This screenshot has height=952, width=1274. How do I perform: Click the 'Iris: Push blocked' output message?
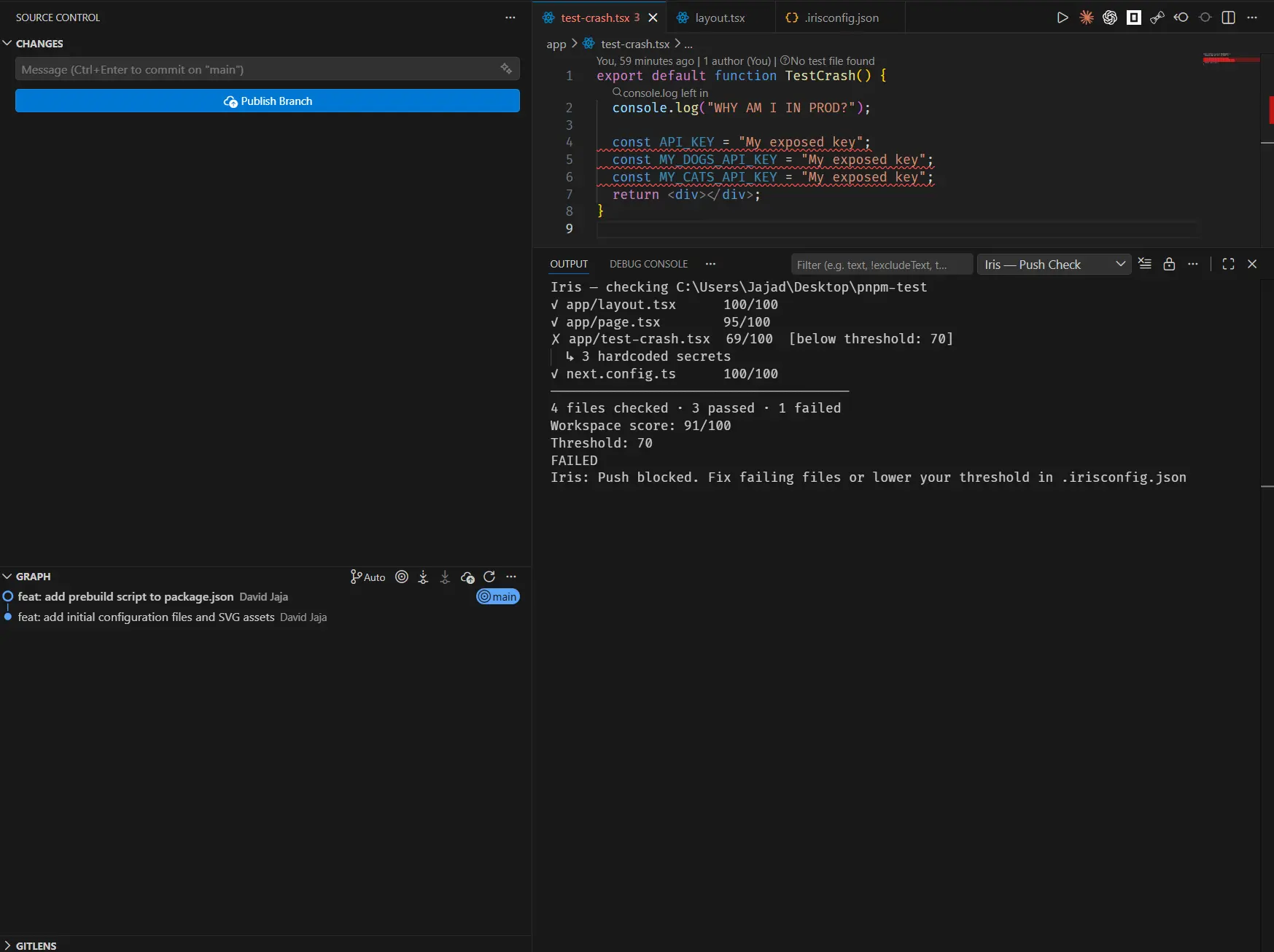[x=868, y=477]
